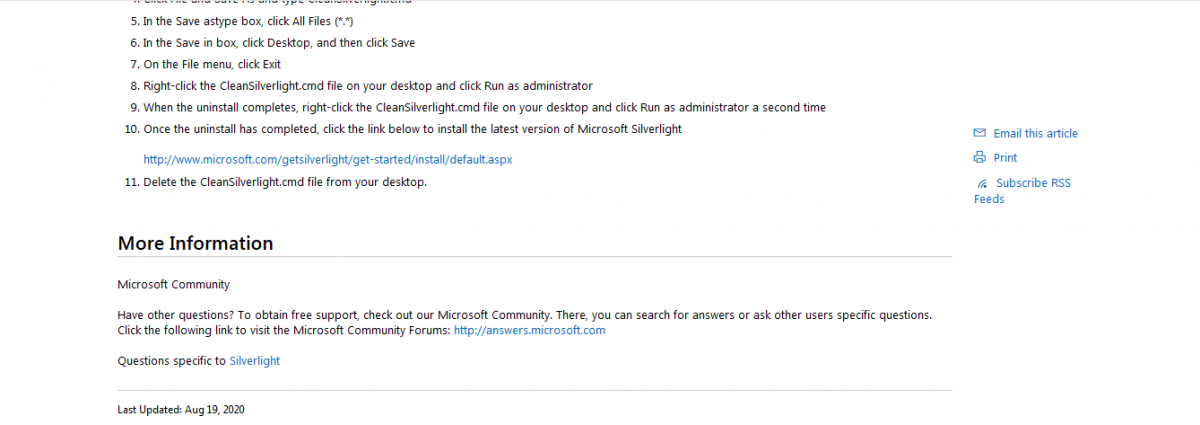
Task: Open the Subscribe RSS Feeds link
Action: 1022,191
